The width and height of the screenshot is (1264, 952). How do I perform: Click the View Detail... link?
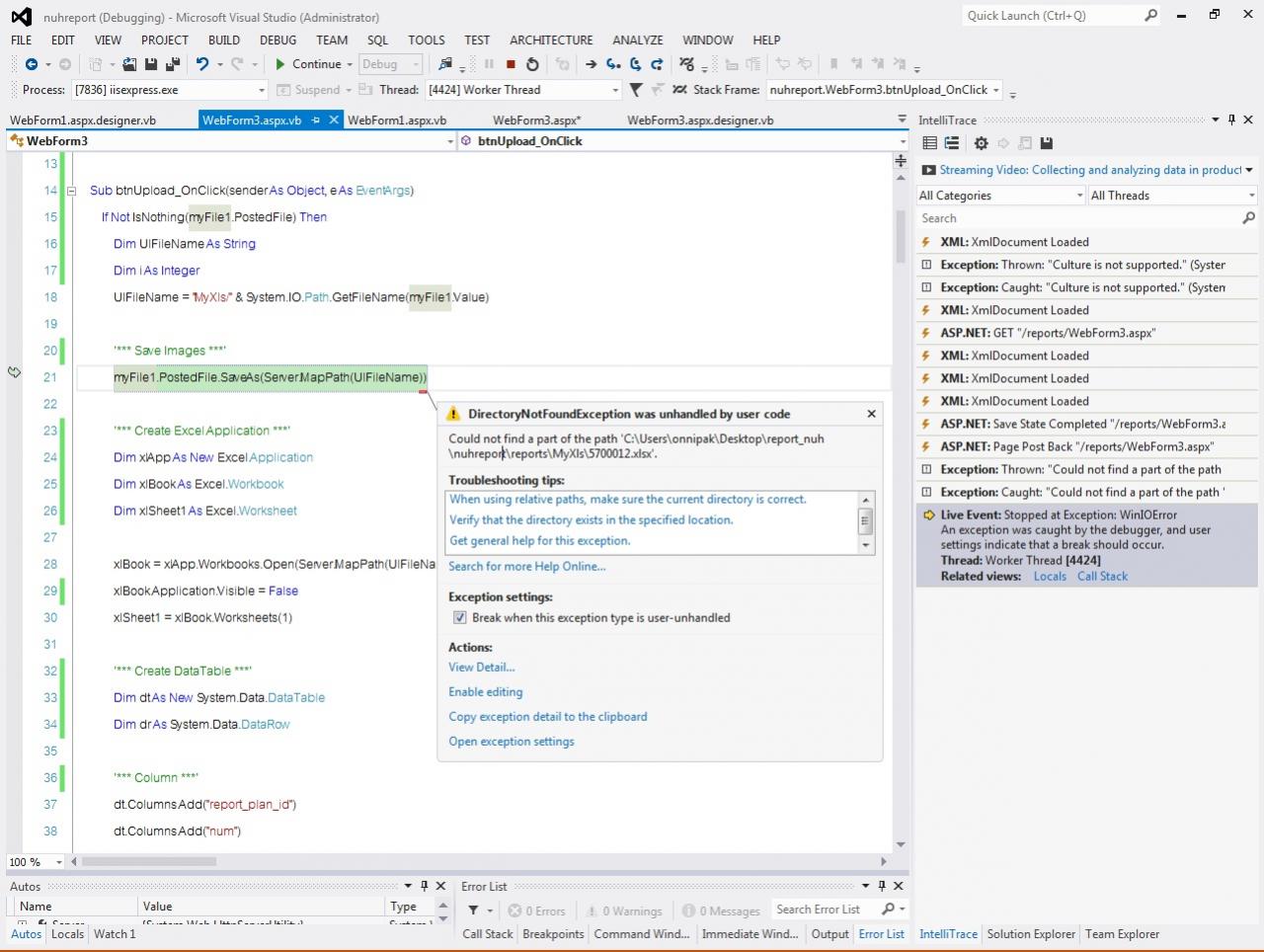click(x=482, y=668)
